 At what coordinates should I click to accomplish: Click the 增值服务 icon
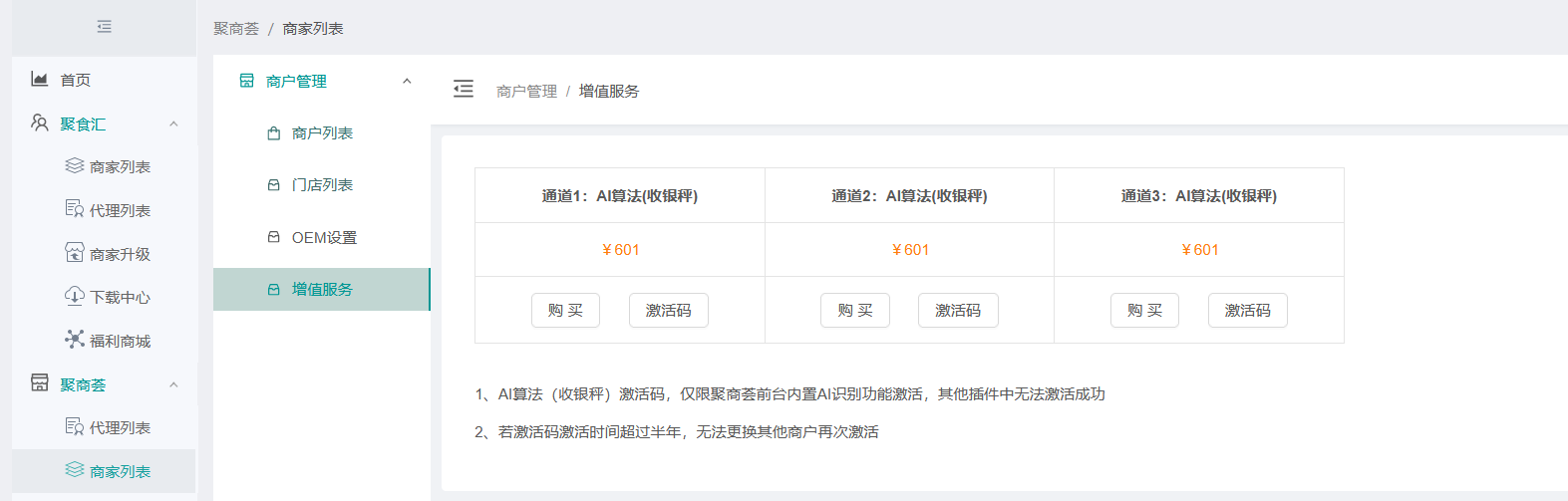point(274,290)
